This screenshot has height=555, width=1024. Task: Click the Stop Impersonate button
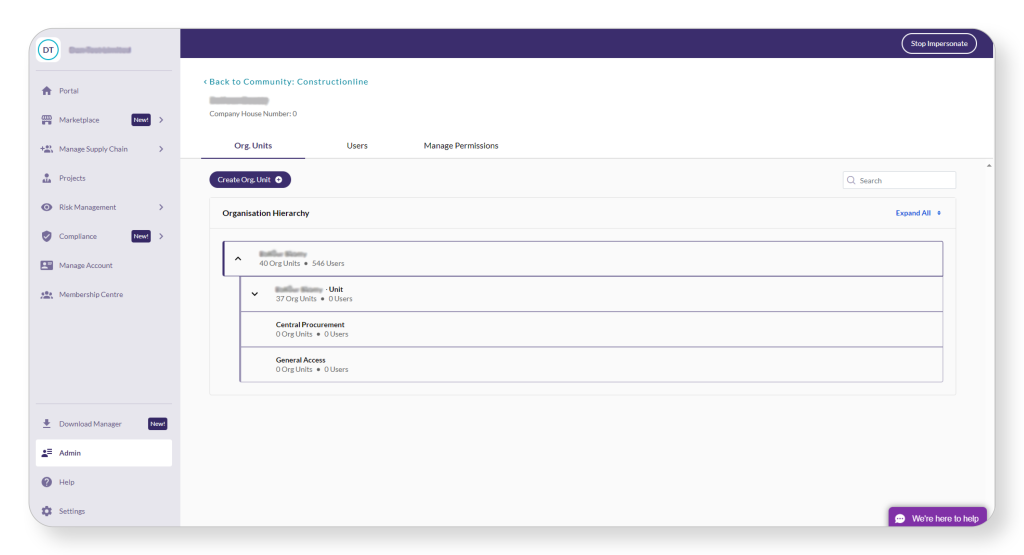point(939,44)
